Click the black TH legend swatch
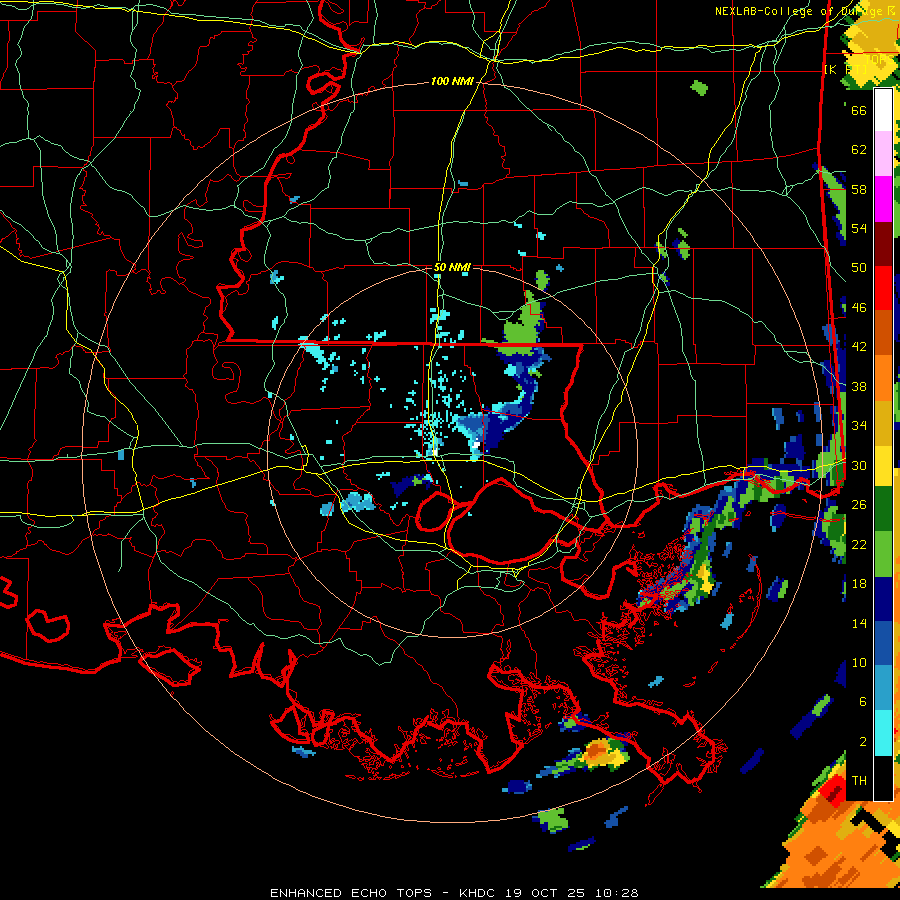This screenshot has height=900, width=900. 883,778
